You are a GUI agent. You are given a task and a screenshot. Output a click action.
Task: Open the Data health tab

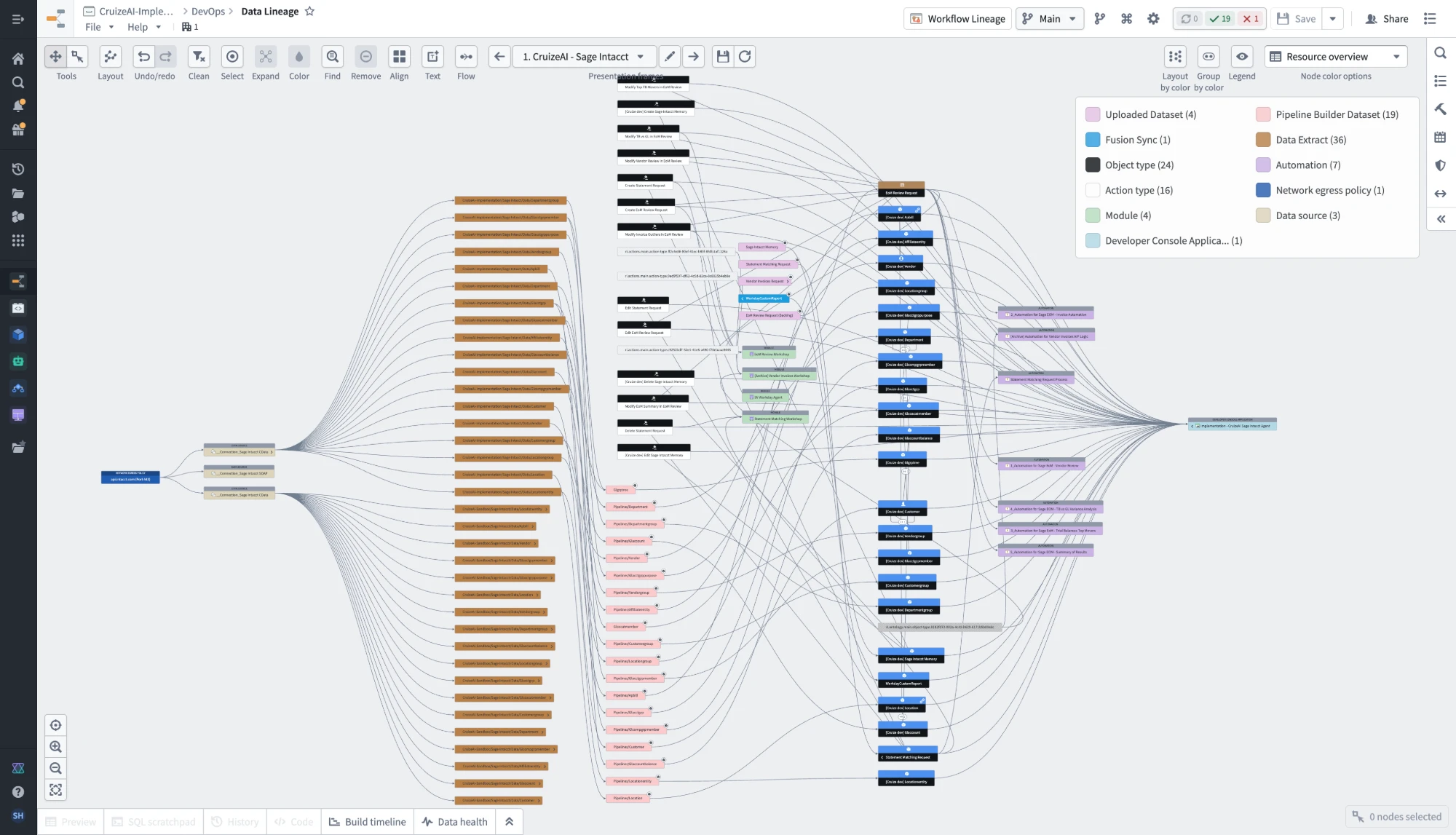(455, 822)
